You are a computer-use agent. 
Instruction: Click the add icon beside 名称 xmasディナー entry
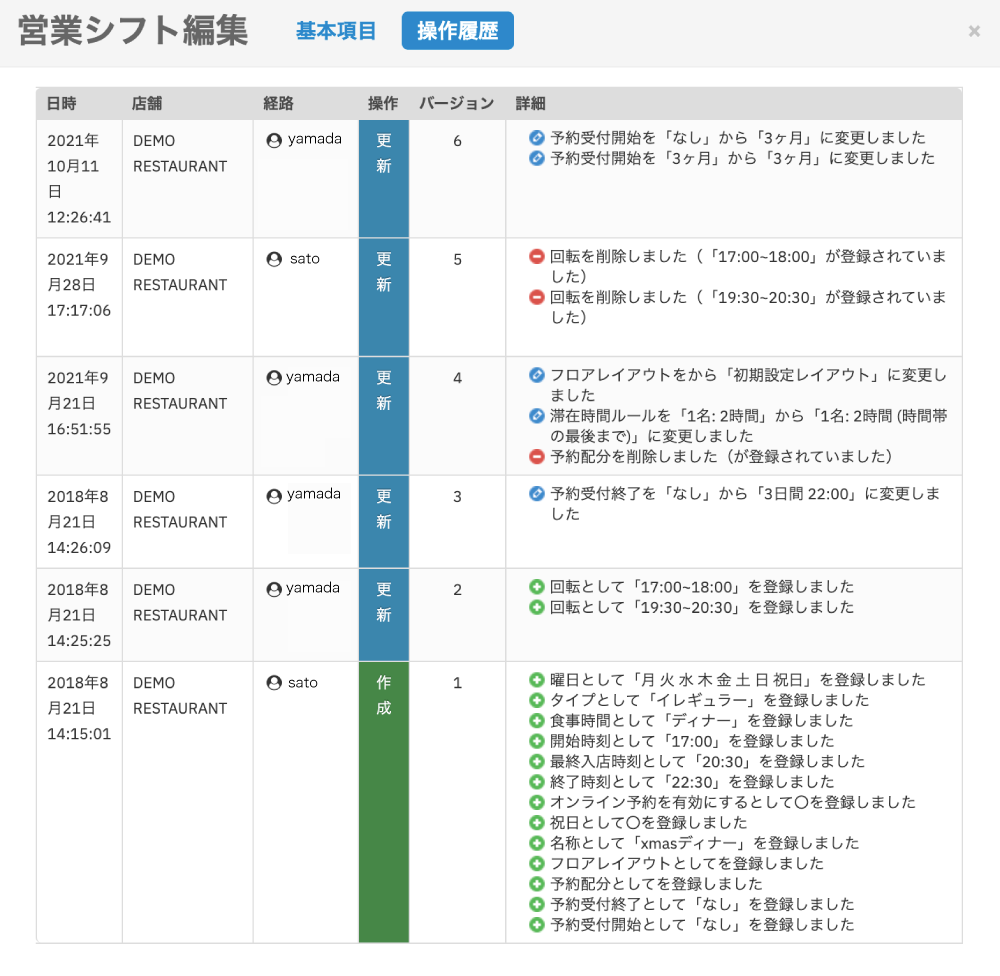tap(537, 843)
